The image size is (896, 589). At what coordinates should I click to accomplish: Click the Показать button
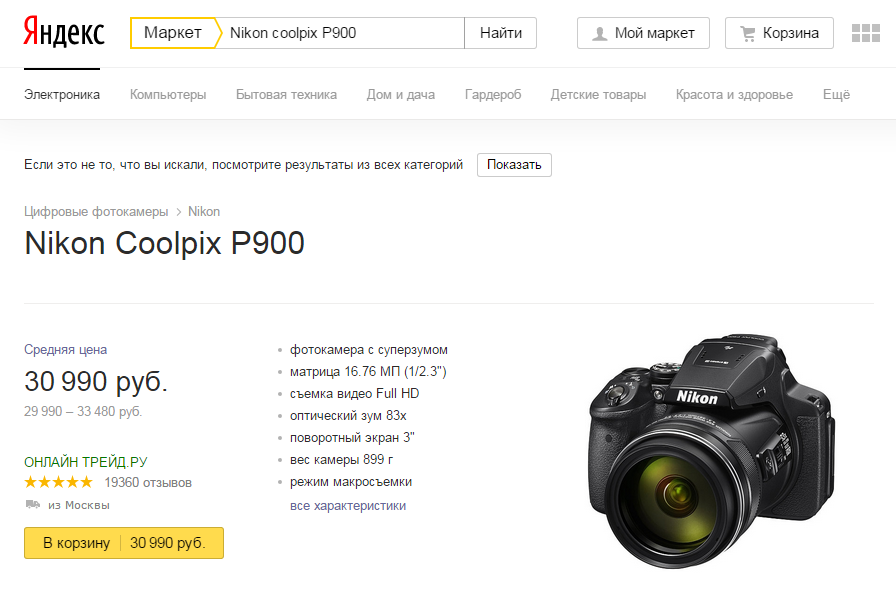click(x=514, y=165)
